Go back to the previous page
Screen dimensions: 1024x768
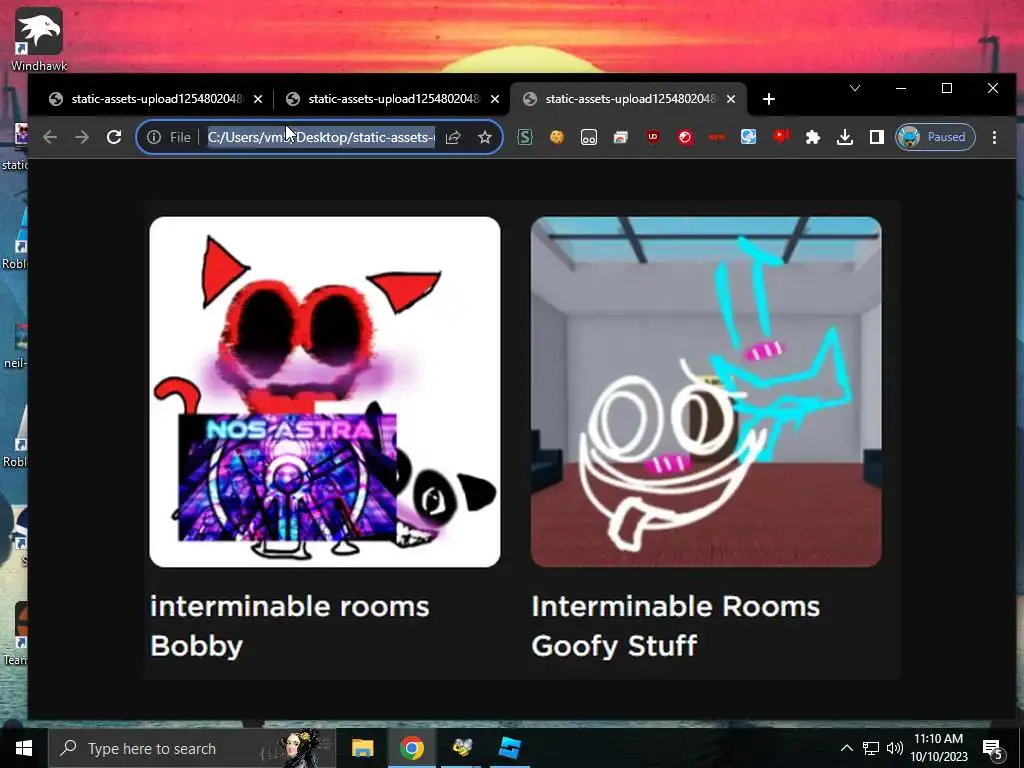point(50,137)
